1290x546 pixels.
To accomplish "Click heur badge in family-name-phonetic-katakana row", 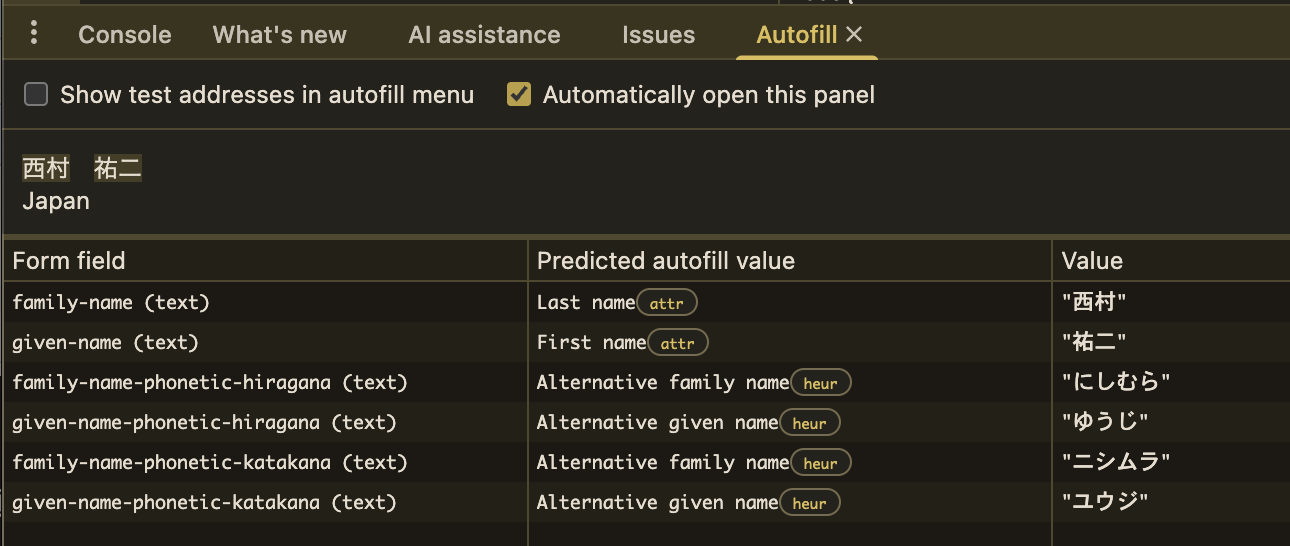I will point(821,463).
